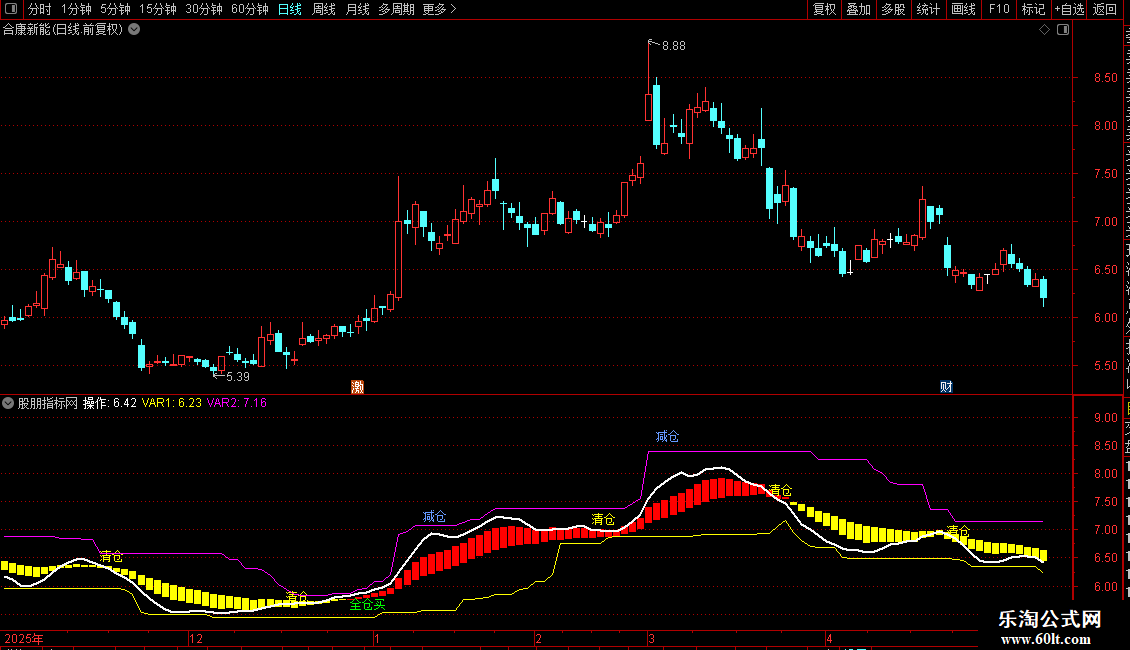The height and width of the screenshot is (650, 1130).
Task: Open dropdown next to 合康新能 title
Action: coord(134,30)
